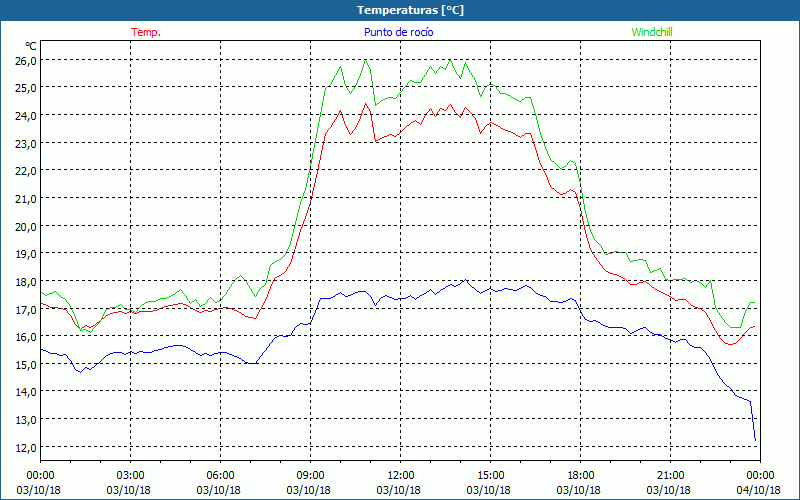Viewport: 800px width, 500px height.
Task: Click the 04/10/18 date label
Action: point(759,490)
